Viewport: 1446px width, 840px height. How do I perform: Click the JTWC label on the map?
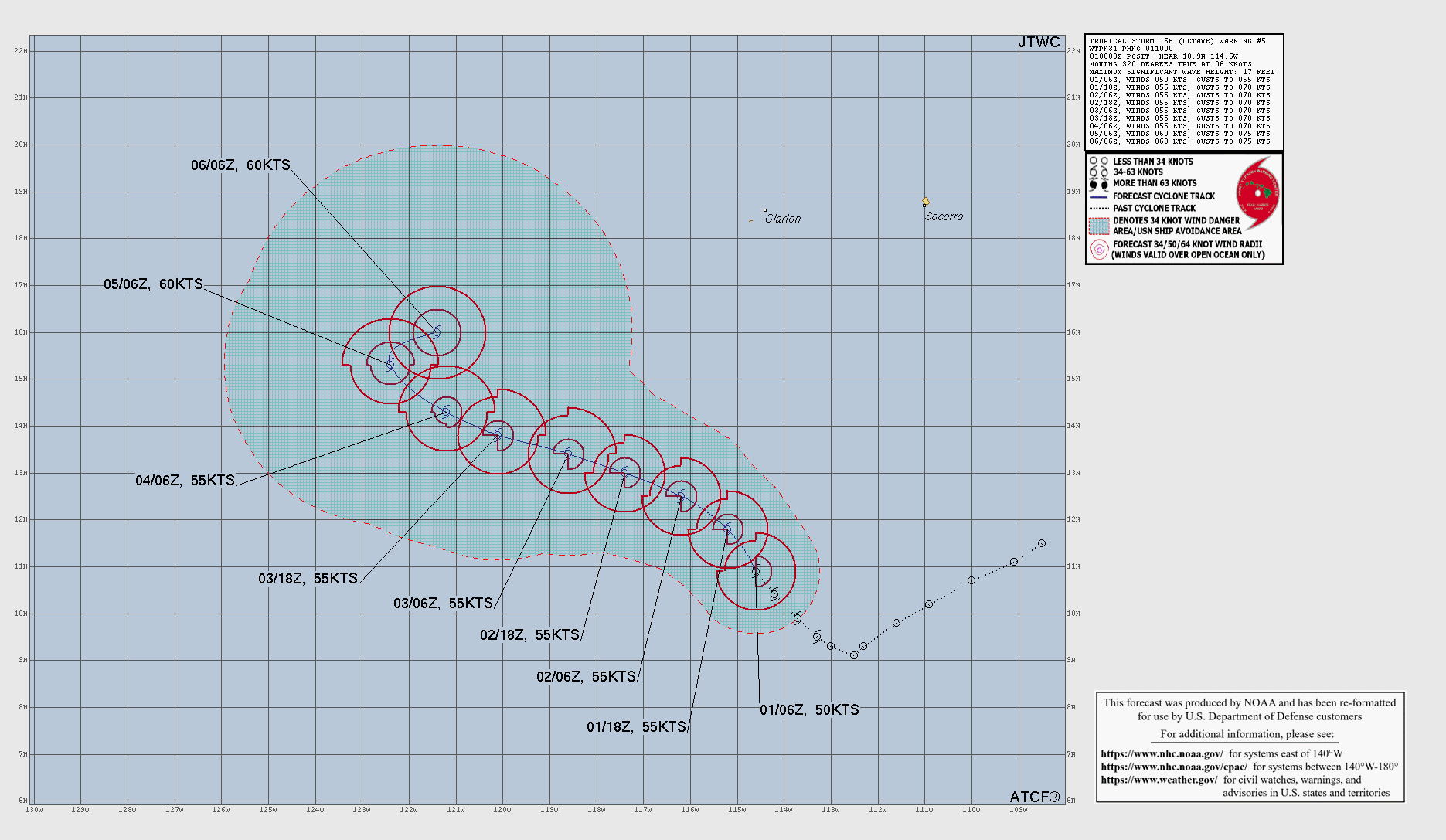coord(1039,43)
